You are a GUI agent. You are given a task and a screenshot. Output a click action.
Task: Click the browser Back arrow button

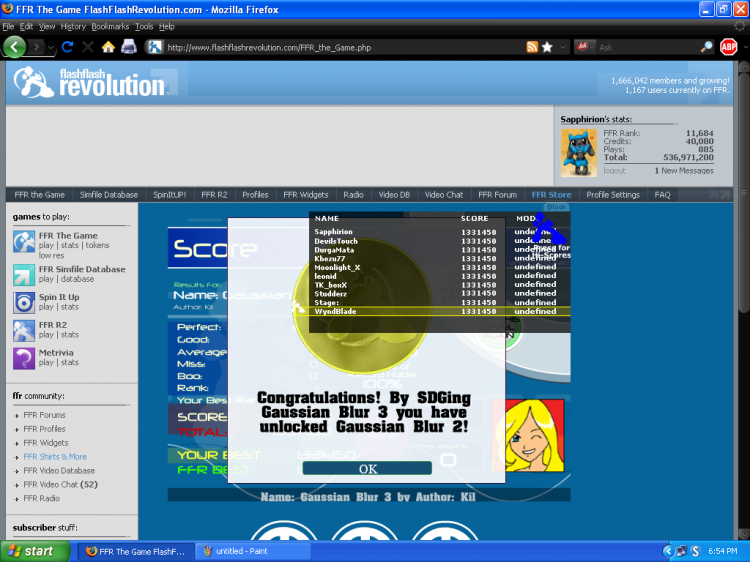pos(14,47)
